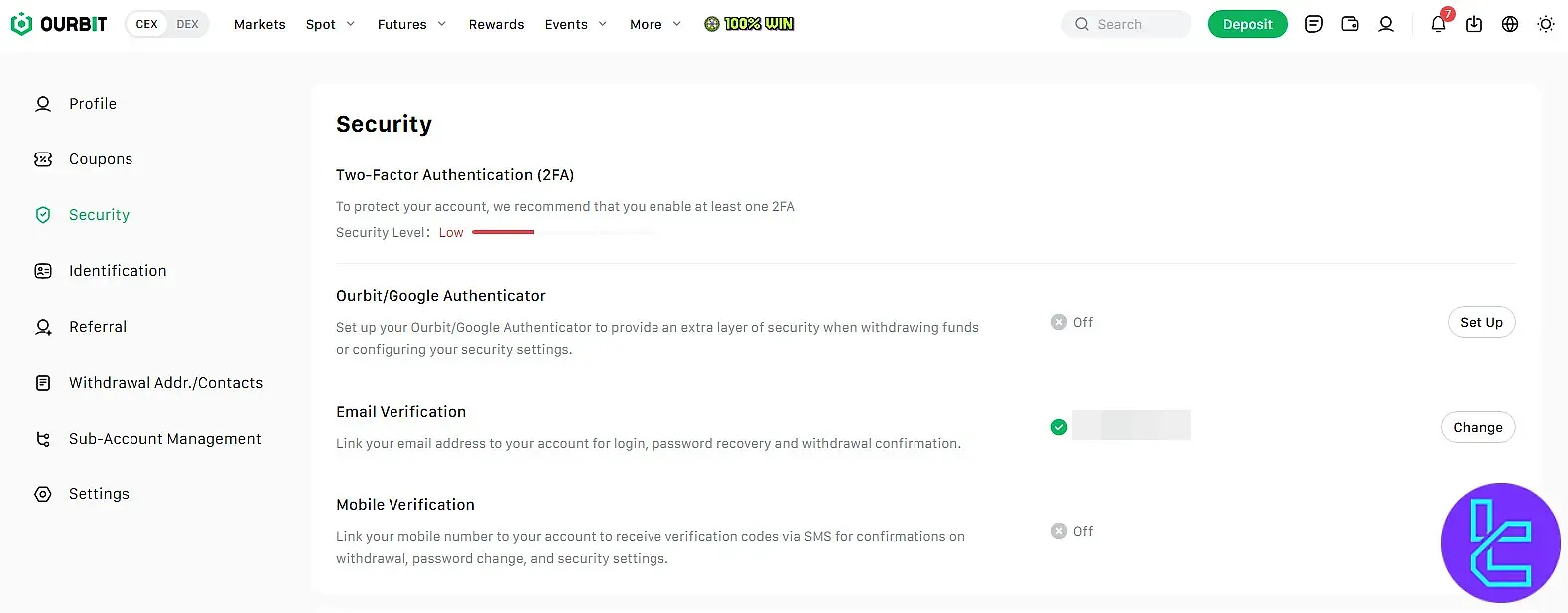Navigate to Identification in the sidebar
Screen dimensions: 1568x613
(x=117, y=270)
